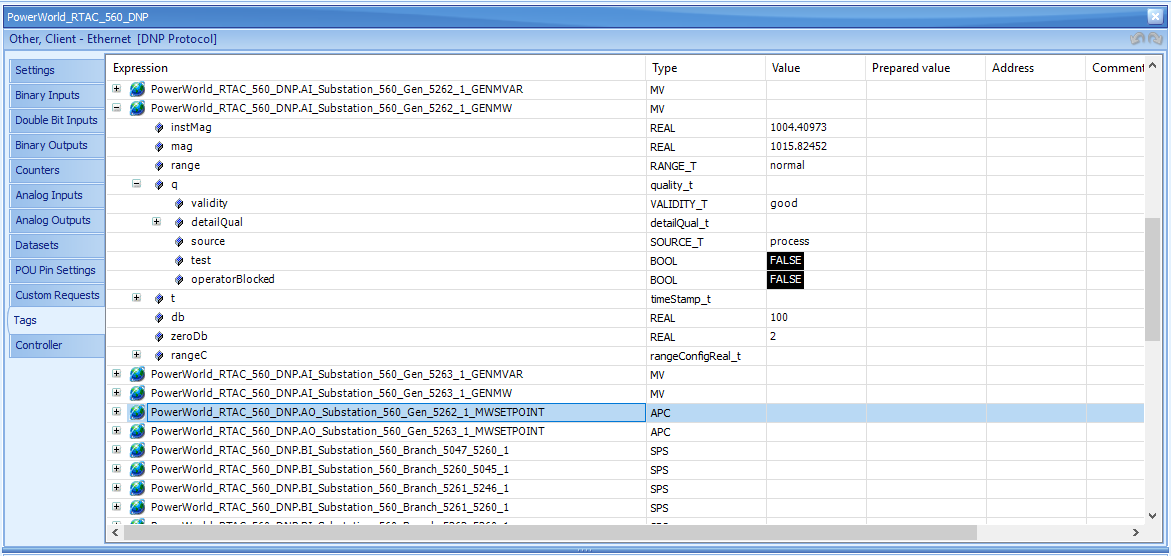
Task: Click the globe icon of 5263_1_GENMW tag
Action: pyautogui.click(x=137, y=392)
